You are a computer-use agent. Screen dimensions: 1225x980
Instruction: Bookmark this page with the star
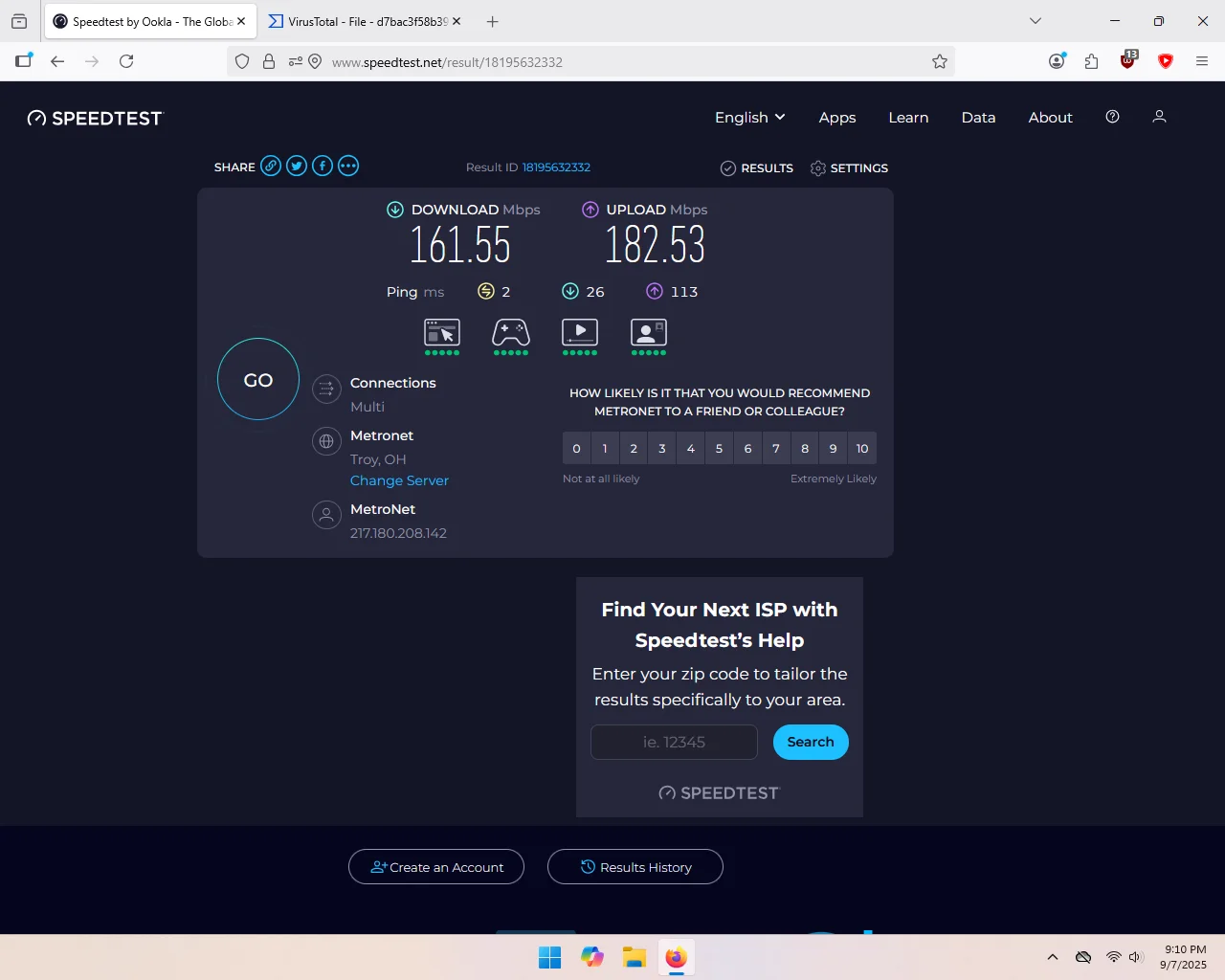coord(940,61)
